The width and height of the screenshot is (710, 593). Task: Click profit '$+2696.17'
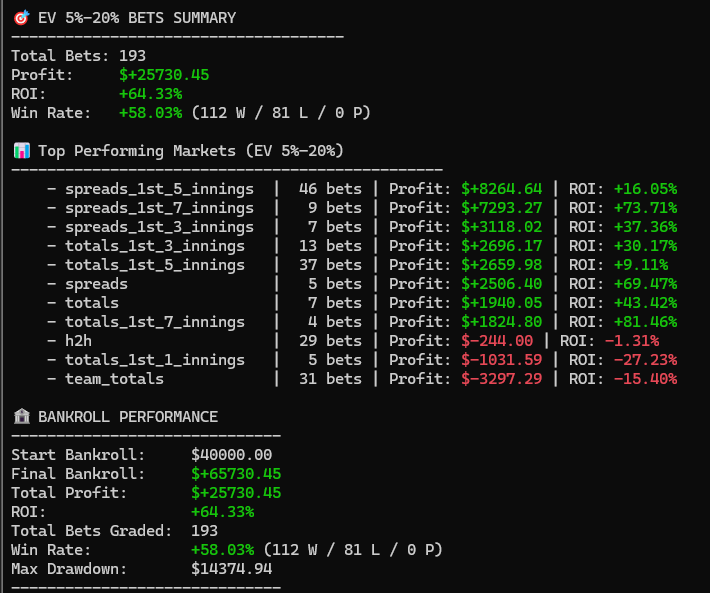pyautogui.click(x=501, y=246)
